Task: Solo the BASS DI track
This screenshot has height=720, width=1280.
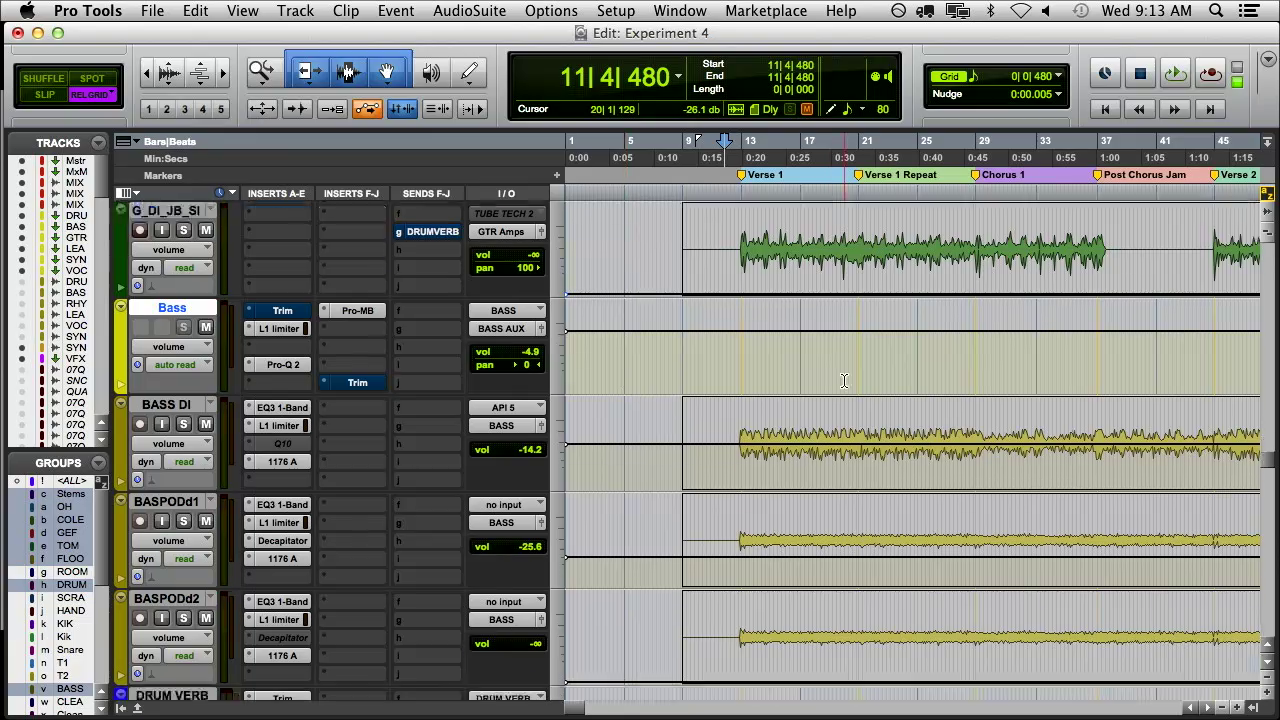Action: coord(184,424)
